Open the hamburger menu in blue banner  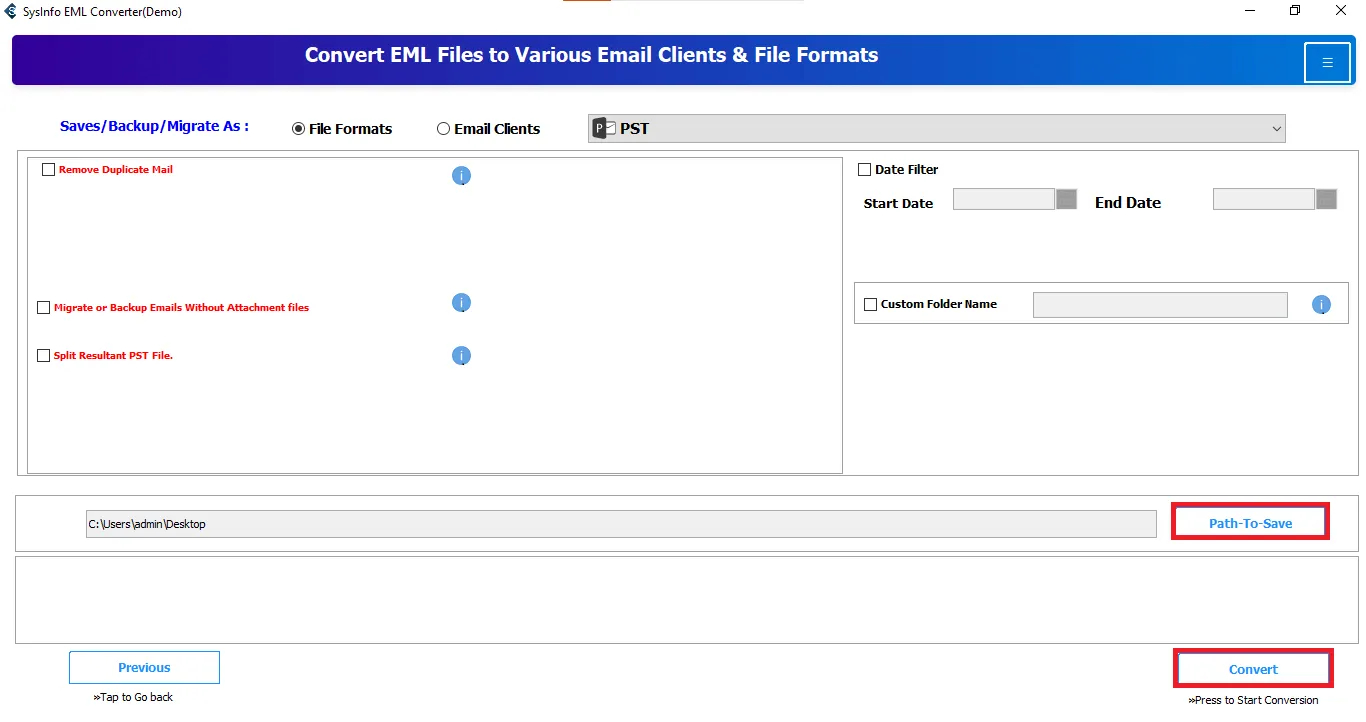pos(1327,63)
